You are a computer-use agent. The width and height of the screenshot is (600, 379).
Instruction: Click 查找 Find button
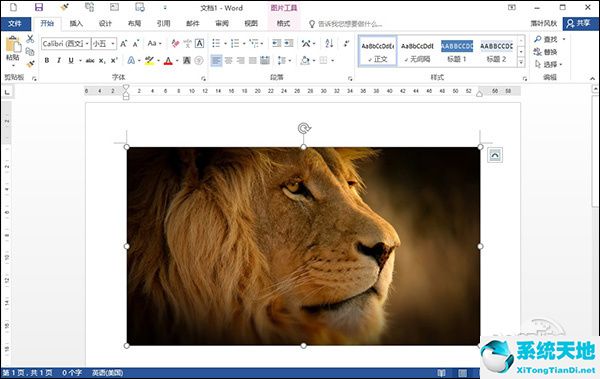click(546, 39)
